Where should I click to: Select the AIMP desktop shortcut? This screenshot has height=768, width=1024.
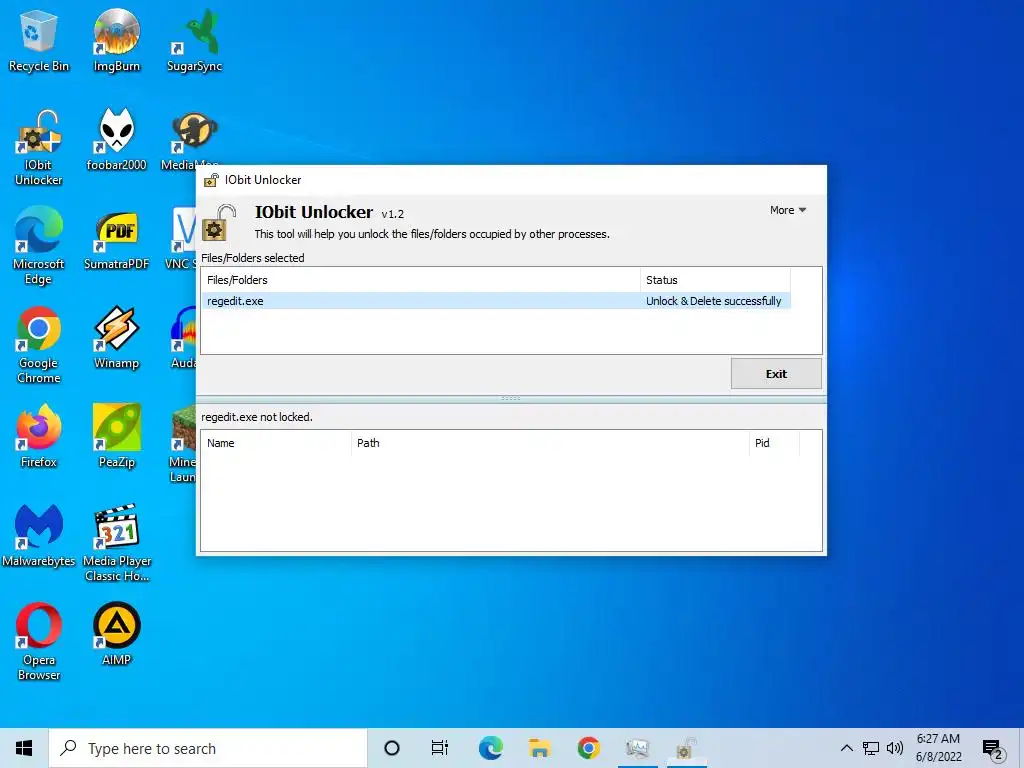click(117, 634)
